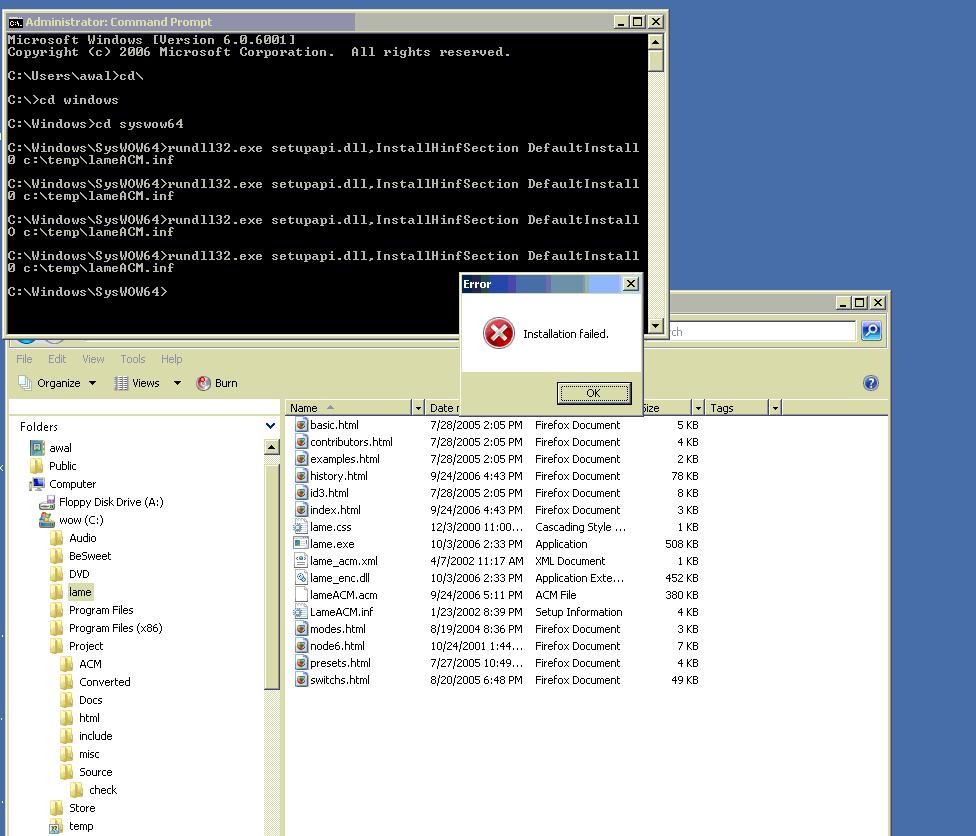Image resolution: width=976 pixels, height=836 pixels.
Task: Click the lame_acm.xml file icon
Action: (x=301, y=561)
